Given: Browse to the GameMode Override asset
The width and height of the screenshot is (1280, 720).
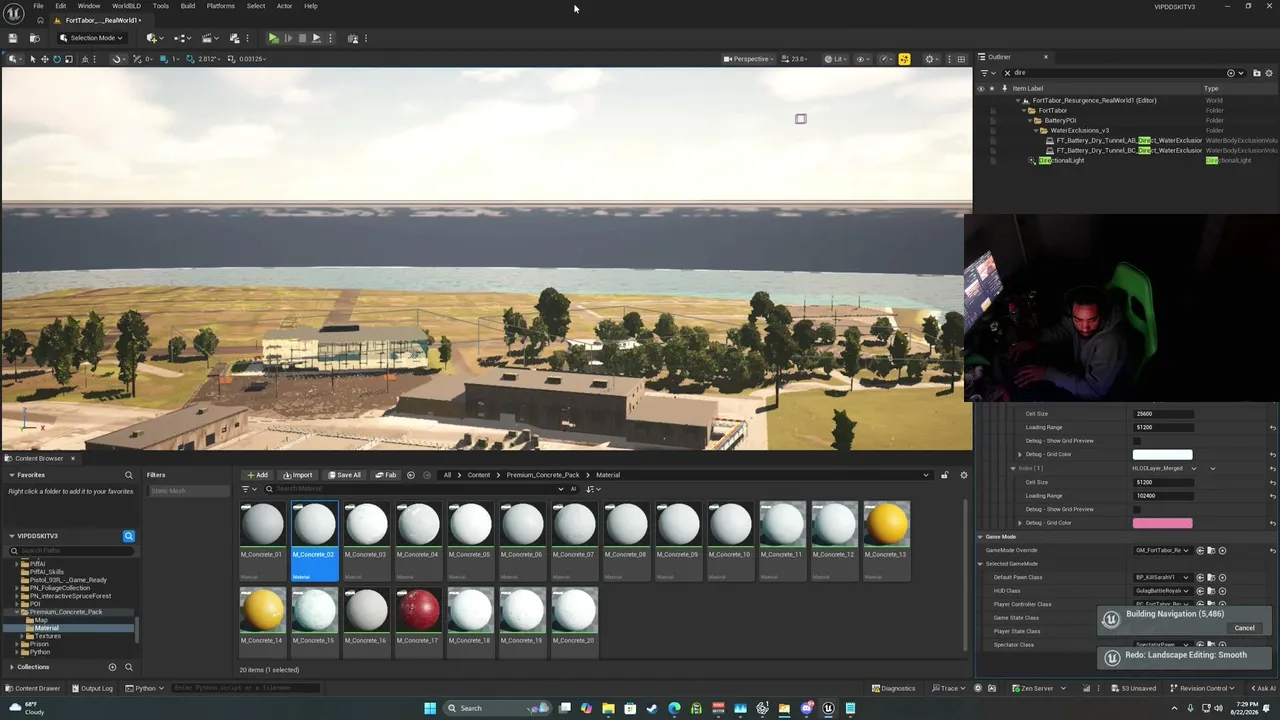Looking at the screenshot, I should coord(1211,550).
